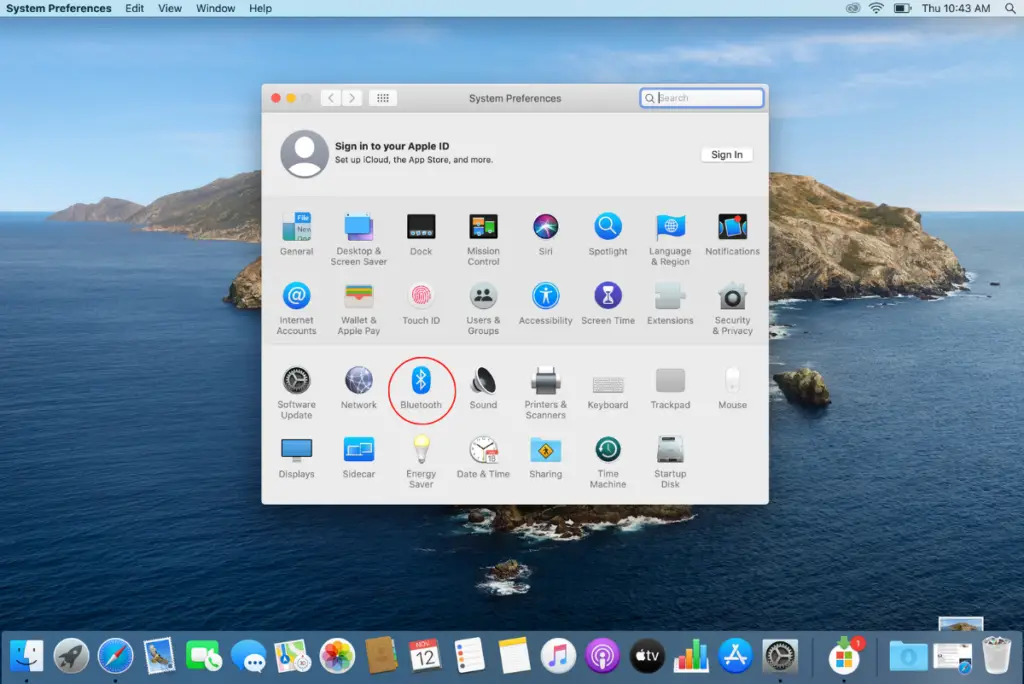The height and width of the screenshot is (684, 1024).
Task: Go forward with the right chevron button
Action: point(352,98)
